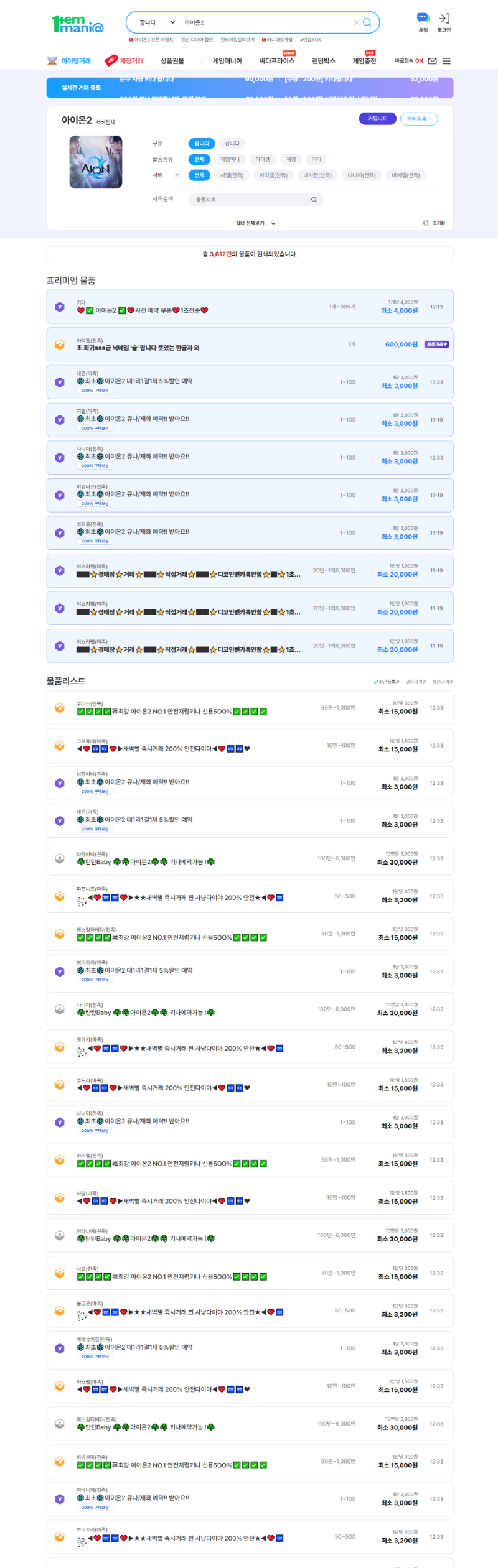Viewport: 498px width, 1568px height.
Task: Open the 채팅 chat bubble icon
Action: (423, 18)
